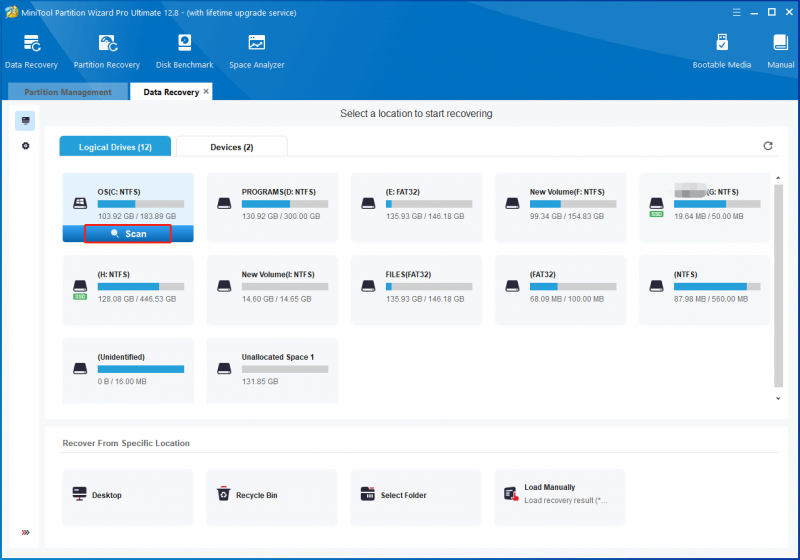This screenshot has height=560, width=800.
Task: Choose Recycle Bin recovery location
Action: click(x=272, y=497)
